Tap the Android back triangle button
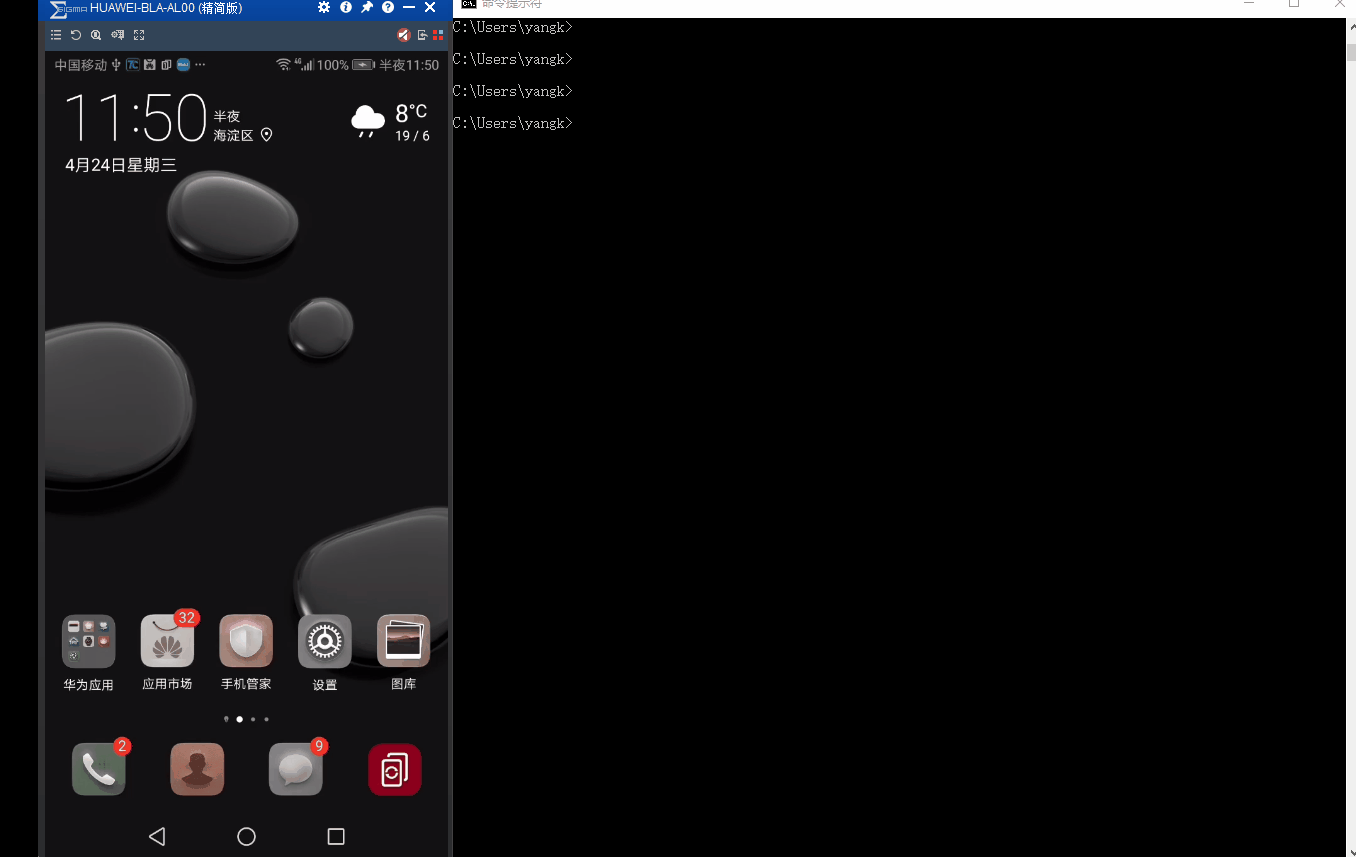Viewport: 1356px width, 857px height. (x=157, y=836)
